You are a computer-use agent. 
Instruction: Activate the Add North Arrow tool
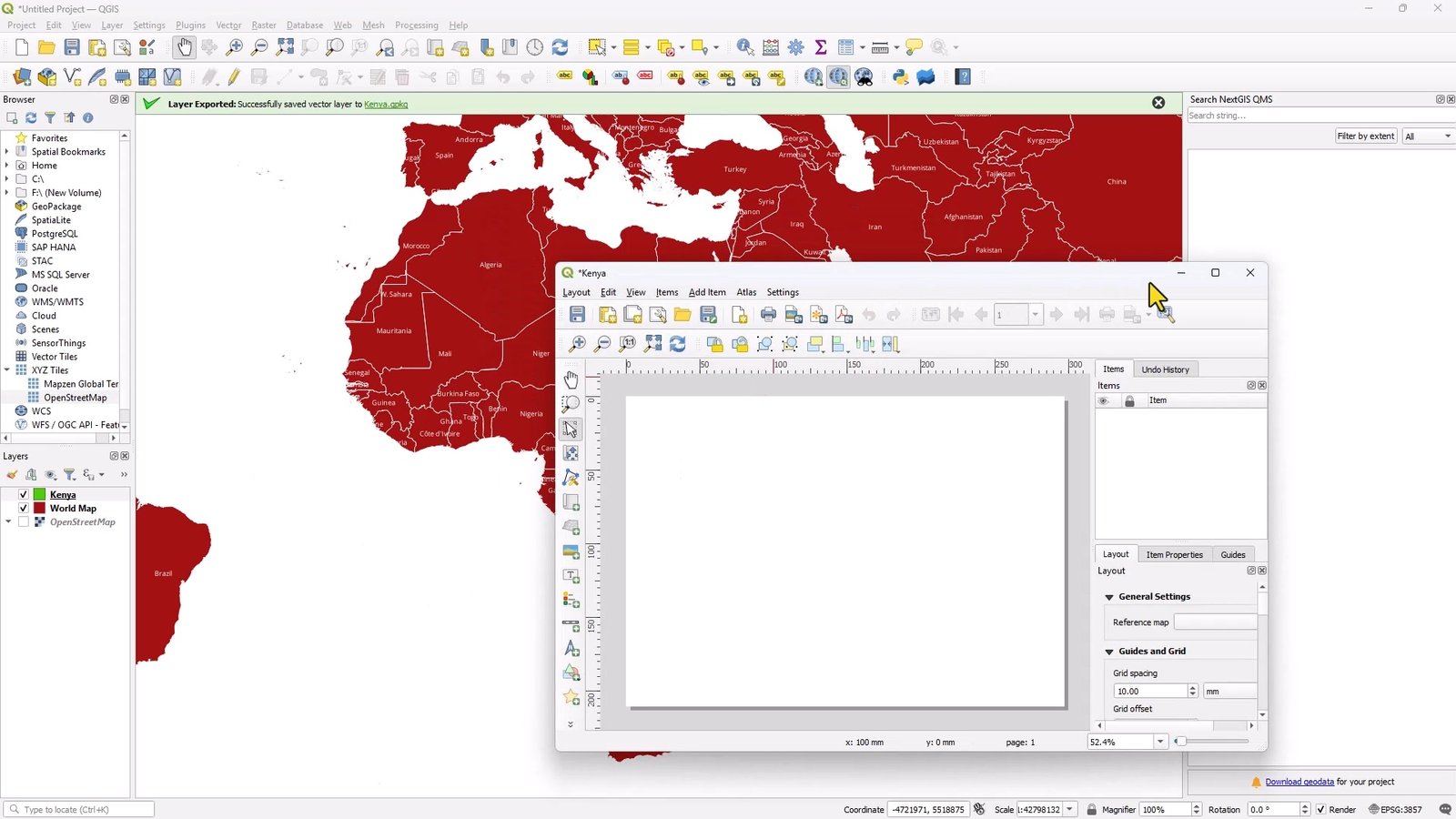[x=571, y=649]
